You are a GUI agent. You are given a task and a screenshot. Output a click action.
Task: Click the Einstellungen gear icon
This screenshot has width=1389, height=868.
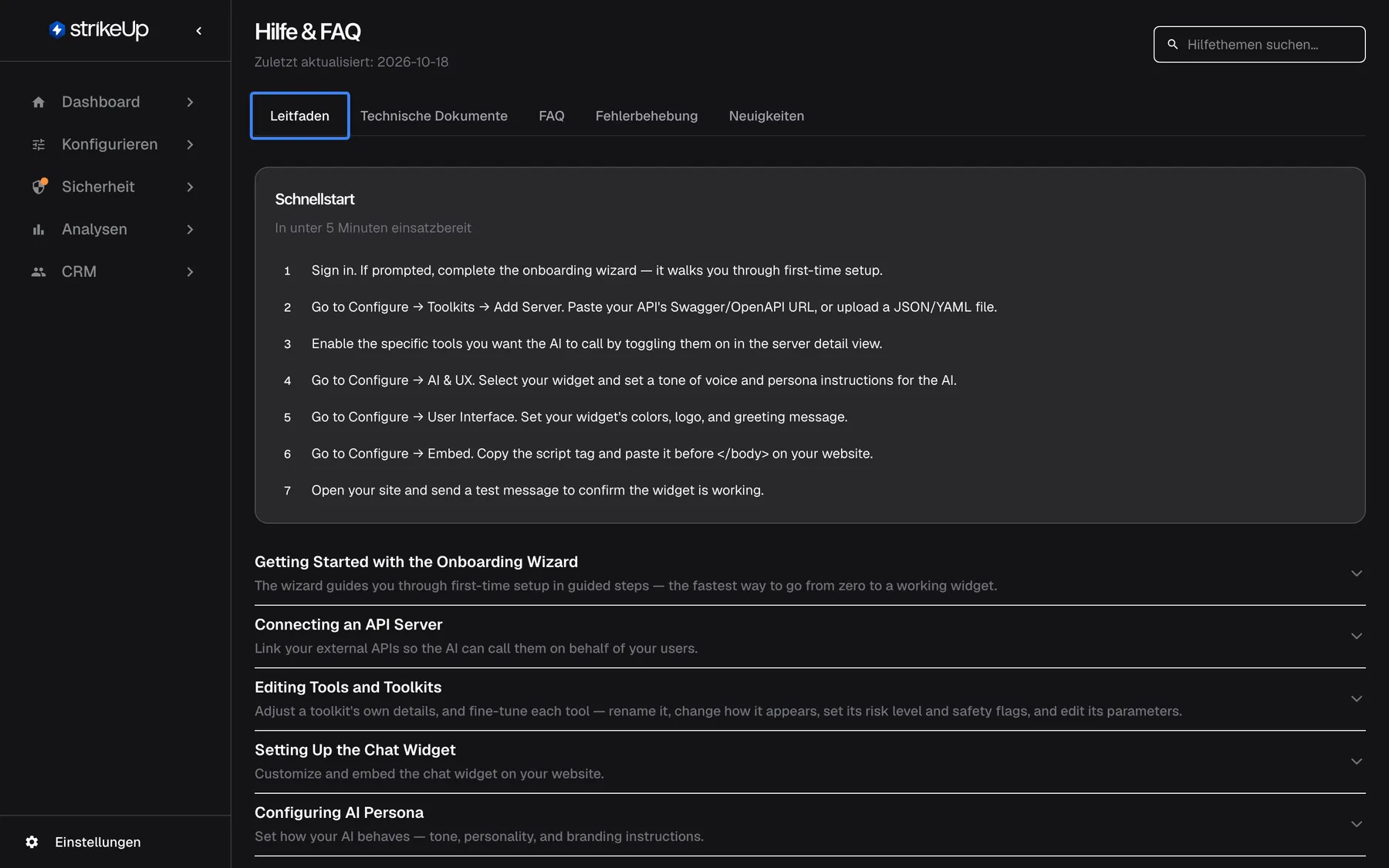pos(32,842)
